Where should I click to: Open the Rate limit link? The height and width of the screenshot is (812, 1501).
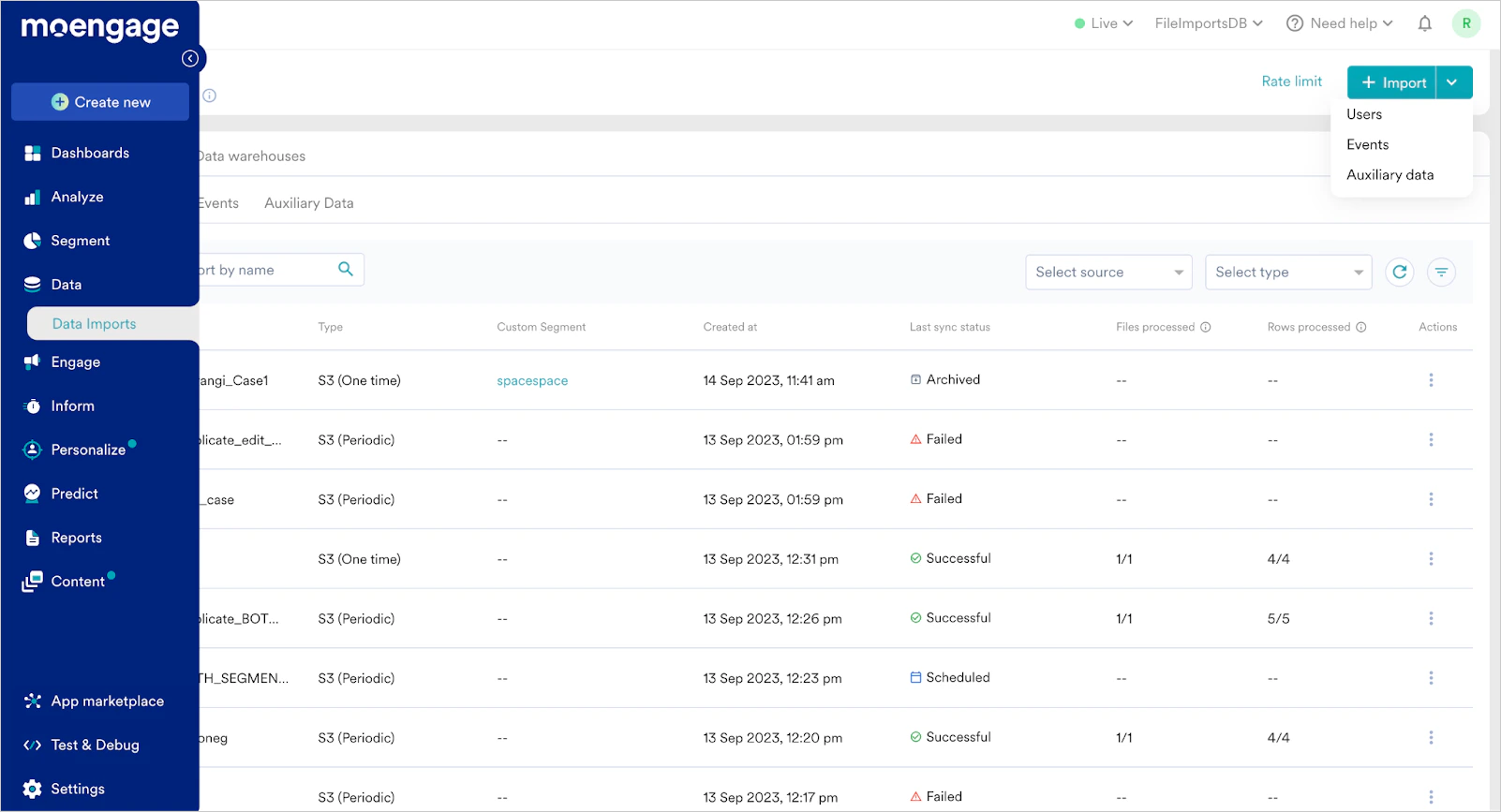click(x=1292, y=81)
